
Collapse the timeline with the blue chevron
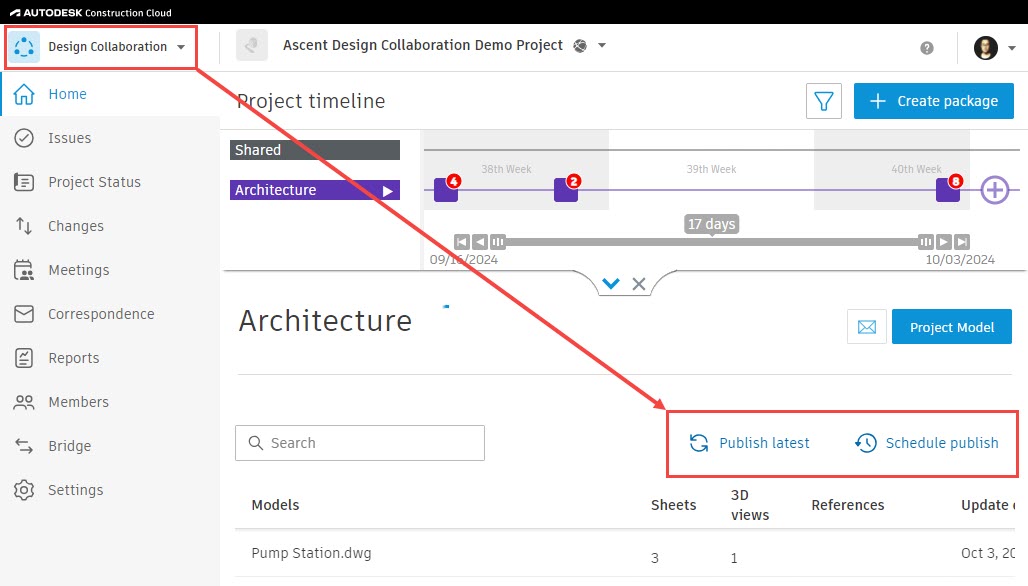click(611, 284)
